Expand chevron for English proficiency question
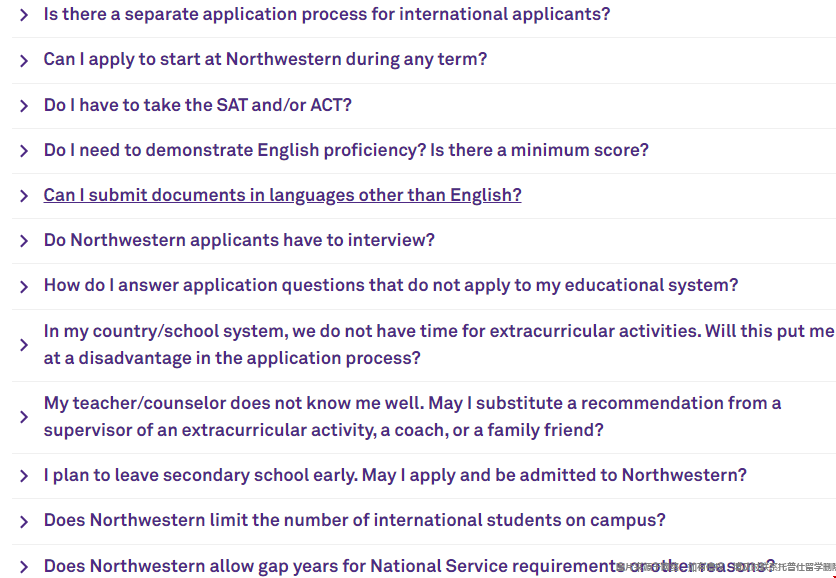 [x=23, y=151]
